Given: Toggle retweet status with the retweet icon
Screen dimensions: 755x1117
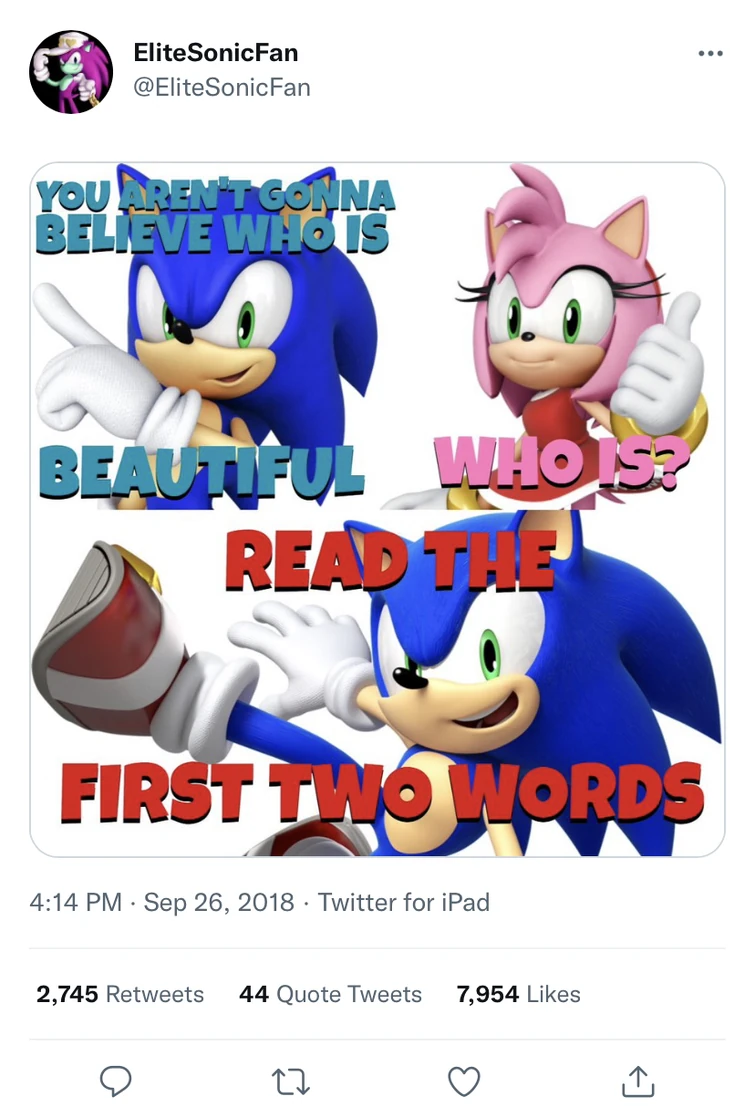Looking at the screenshot, I should click(x=290, y=1081).
